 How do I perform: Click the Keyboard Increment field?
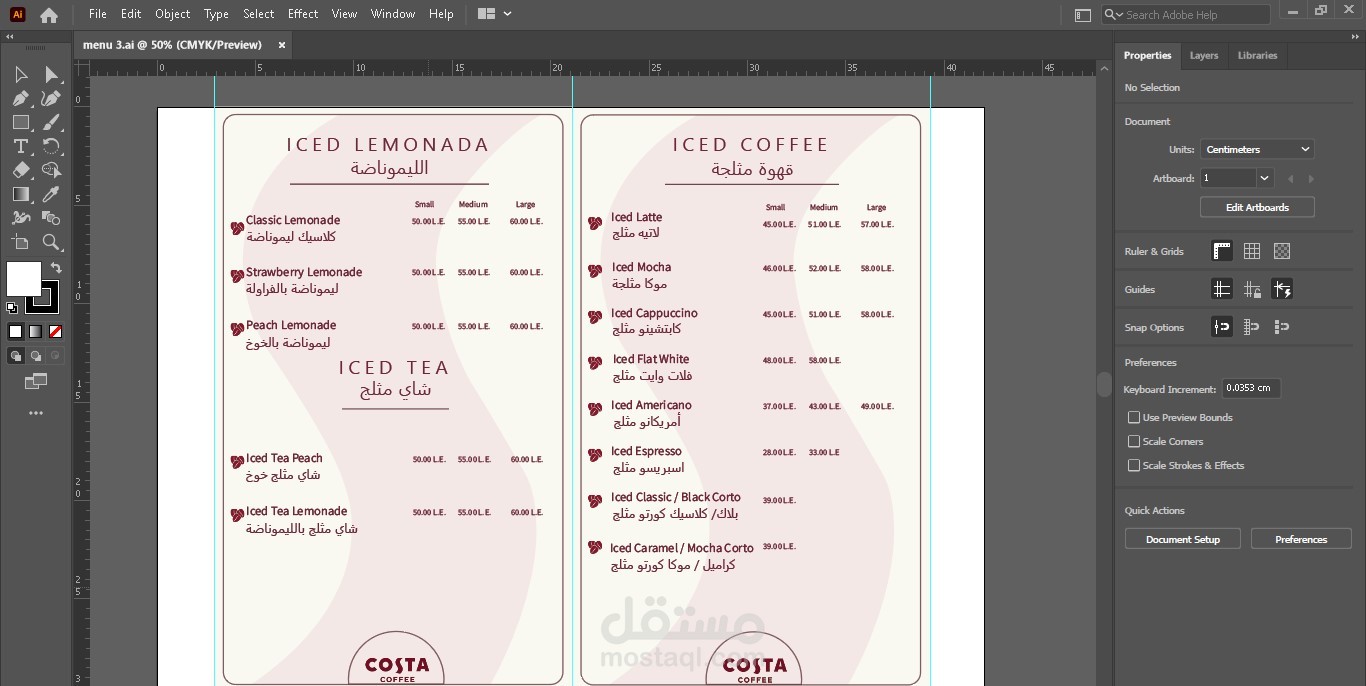(x=1251, y=388)
